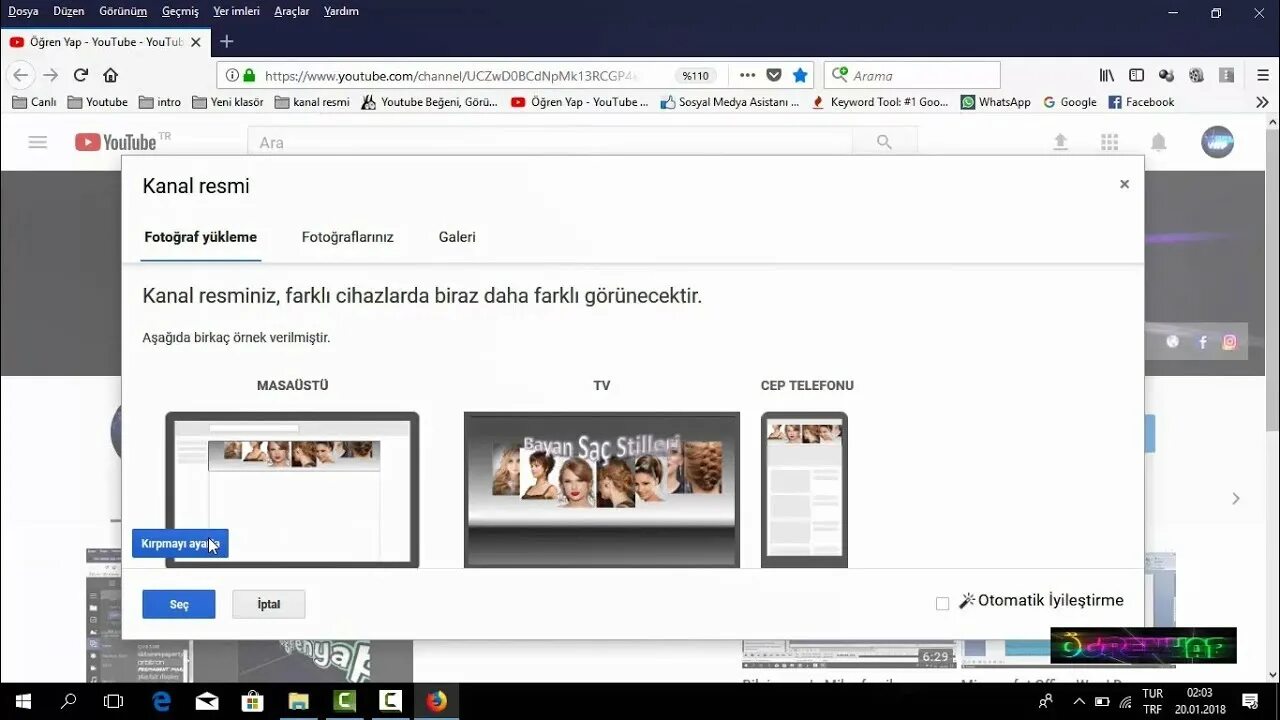The height and width of the screenshot is (720, 1280).
Task: Open the Yer imleri menu
Action: [x=236, y=11]
